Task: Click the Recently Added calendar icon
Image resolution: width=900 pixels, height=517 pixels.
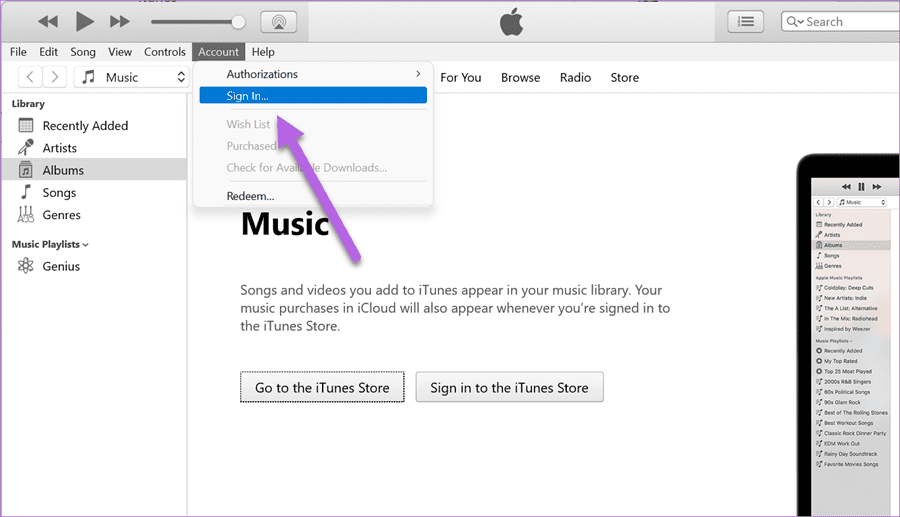Action: 26,125
